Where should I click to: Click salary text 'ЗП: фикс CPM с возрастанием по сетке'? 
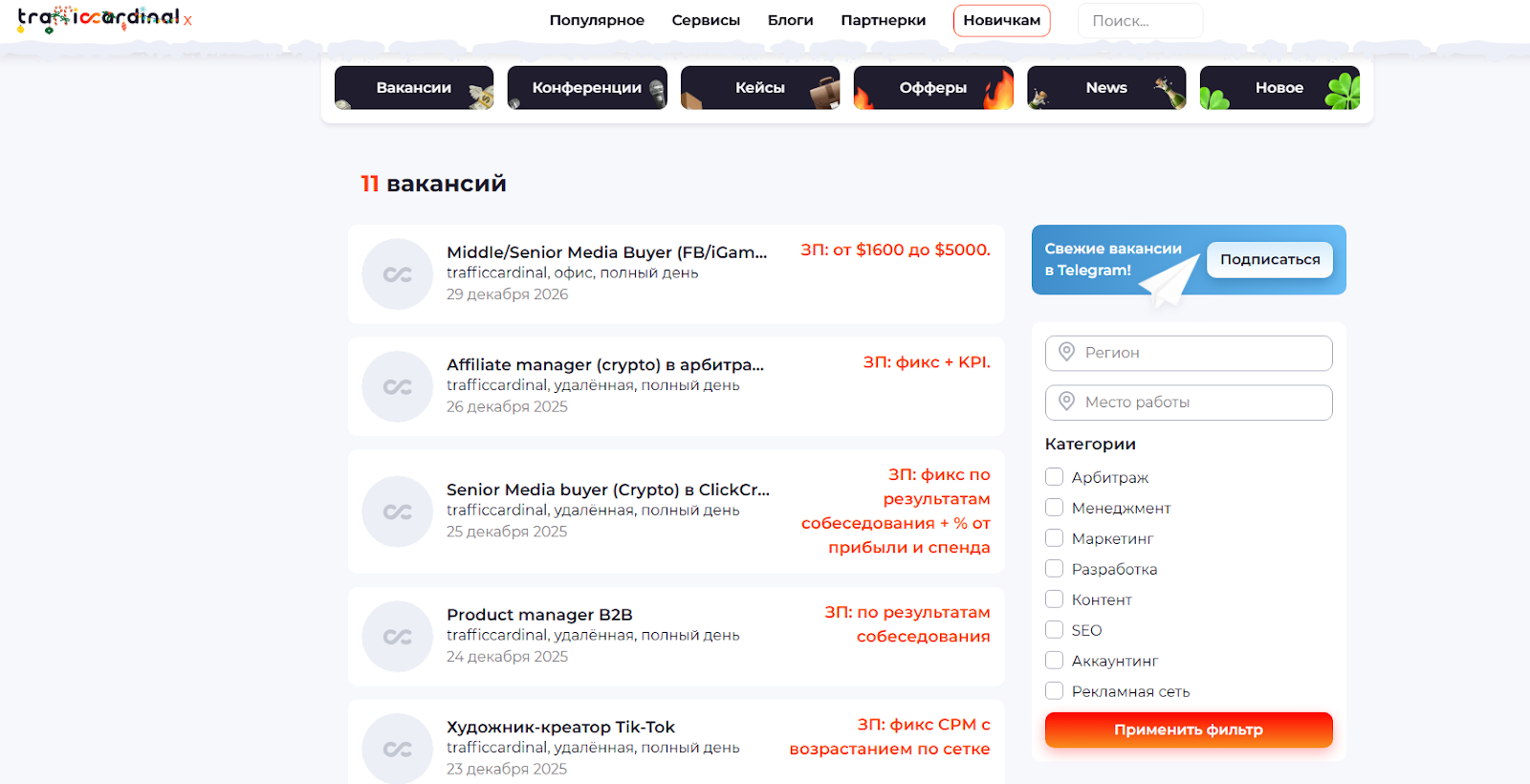pos(890,737)
